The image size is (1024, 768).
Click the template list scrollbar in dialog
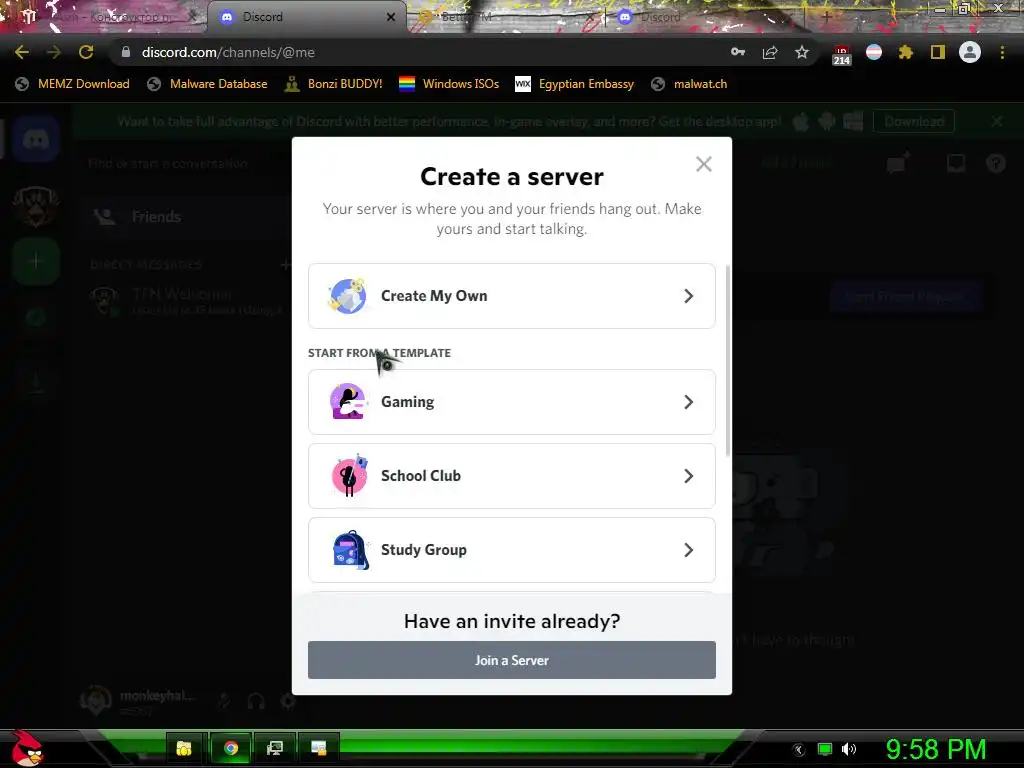[728, 360]
